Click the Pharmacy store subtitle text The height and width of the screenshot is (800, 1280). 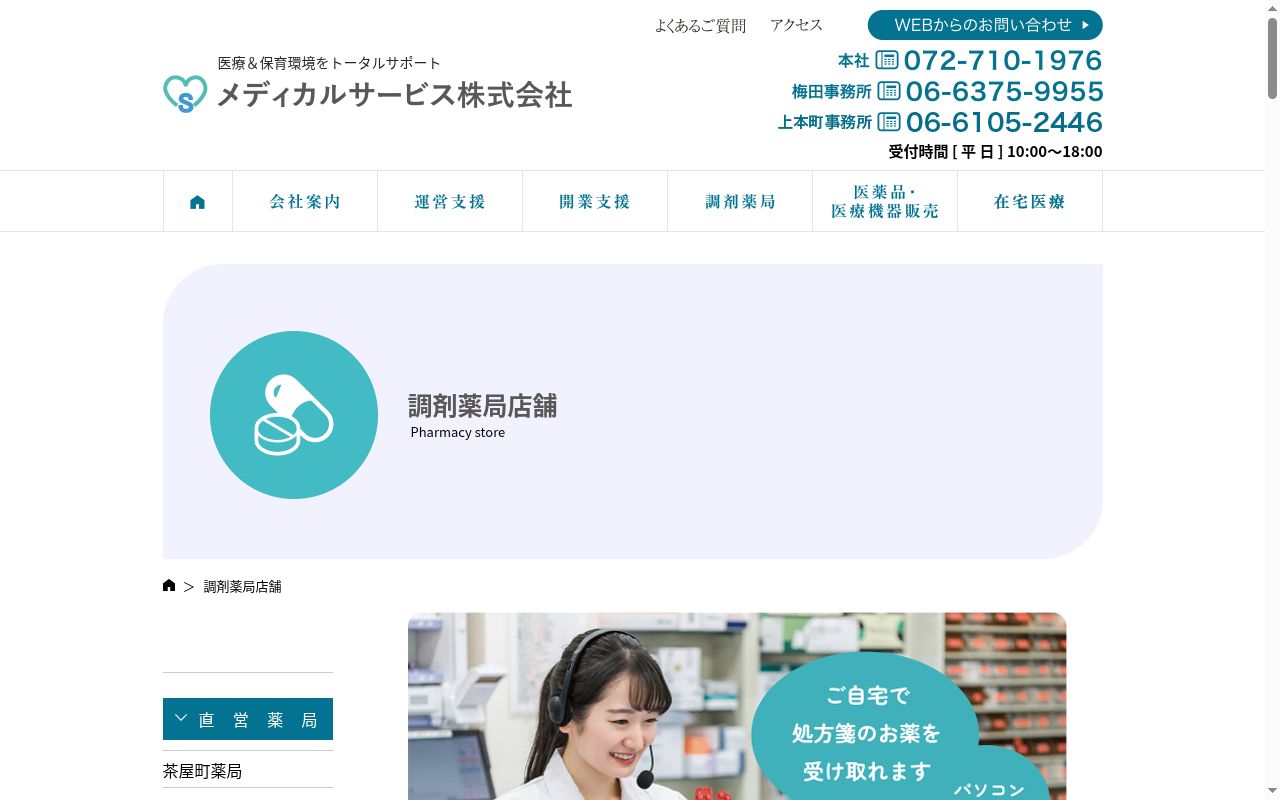click(x=458, y=432)
